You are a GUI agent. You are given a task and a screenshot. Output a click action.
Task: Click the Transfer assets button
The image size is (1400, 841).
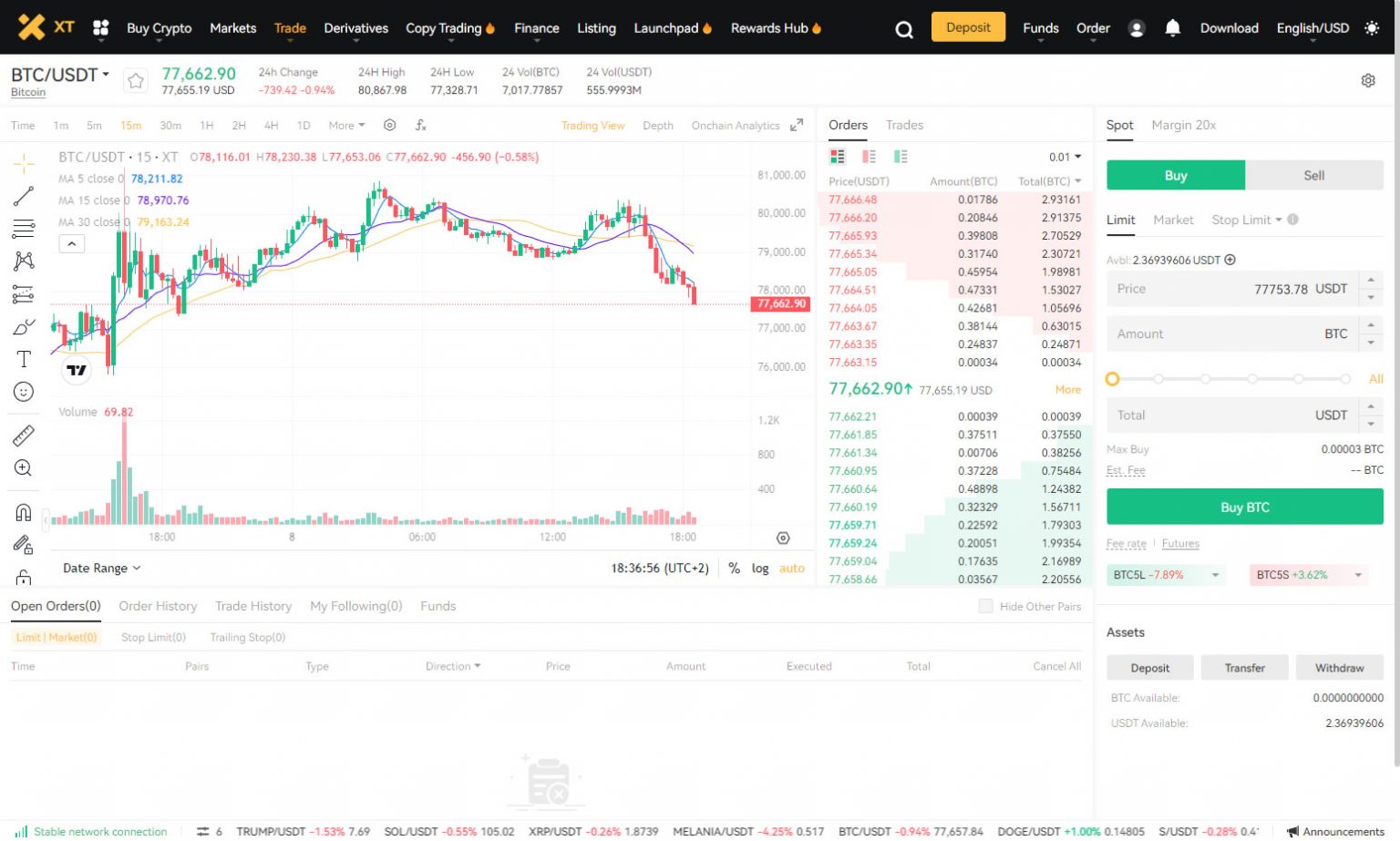coord(1245,668)
